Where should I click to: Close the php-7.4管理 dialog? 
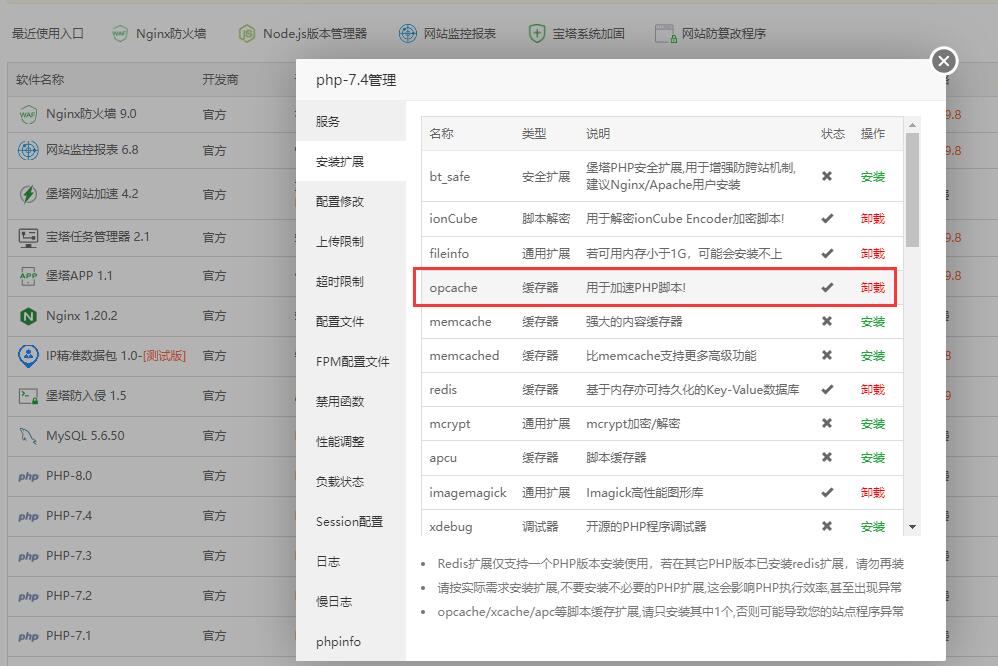point(944,61)
